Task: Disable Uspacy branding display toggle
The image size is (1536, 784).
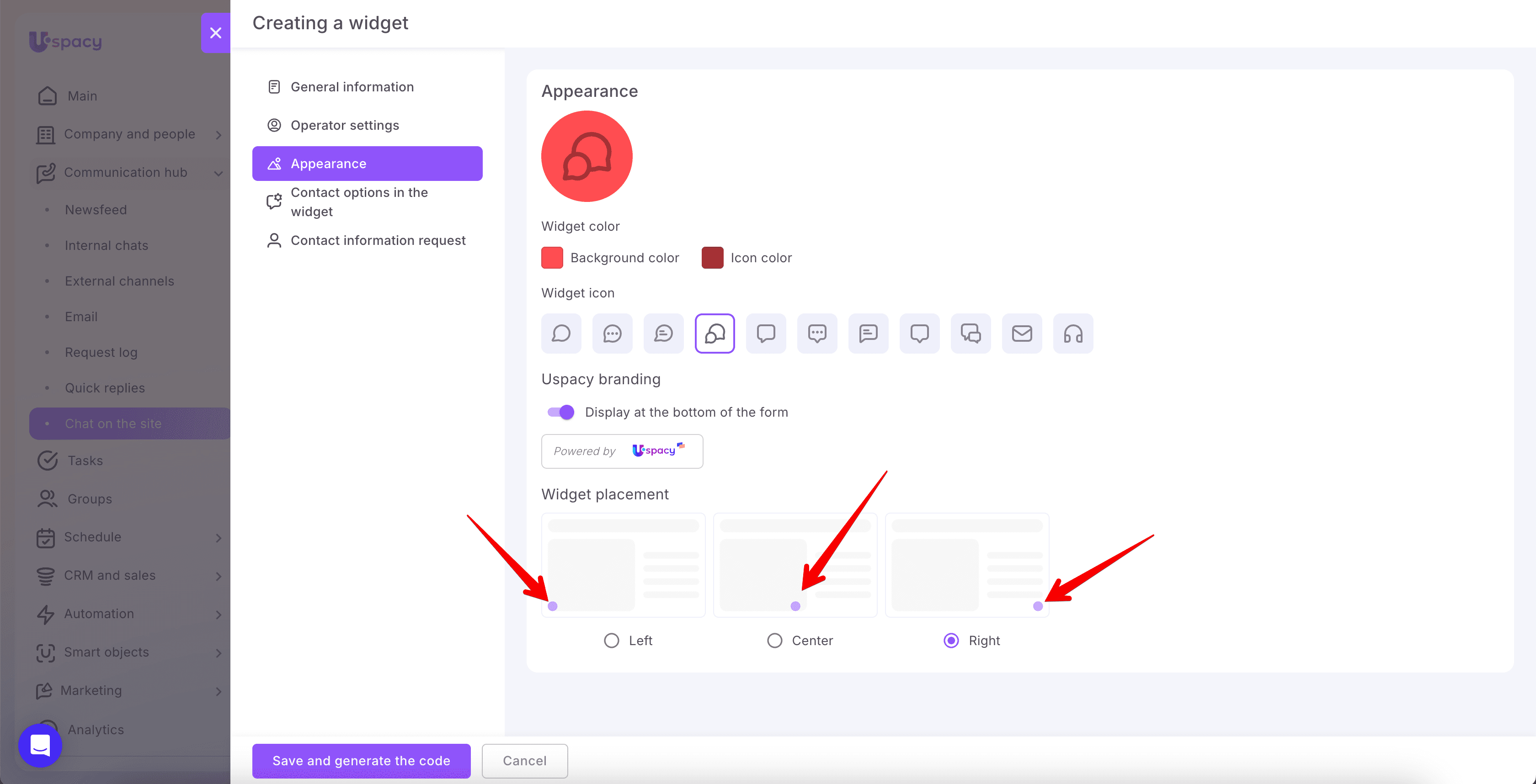Action: [561, 412]
